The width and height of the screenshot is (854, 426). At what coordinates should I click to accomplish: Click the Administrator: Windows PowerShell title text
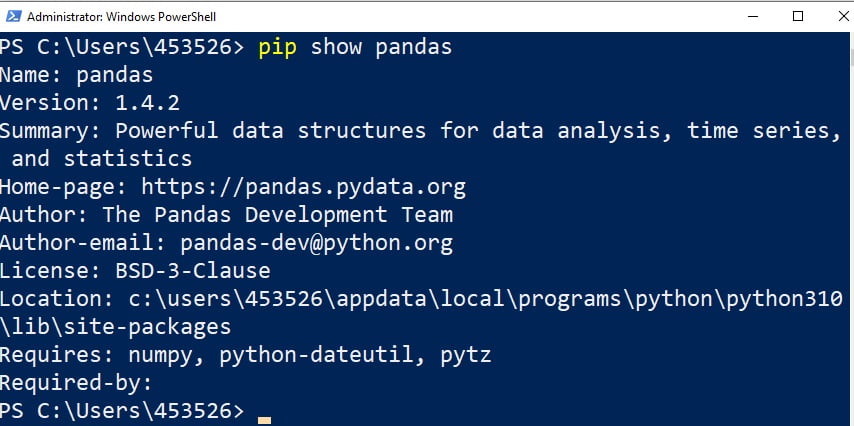coord(121,17)
